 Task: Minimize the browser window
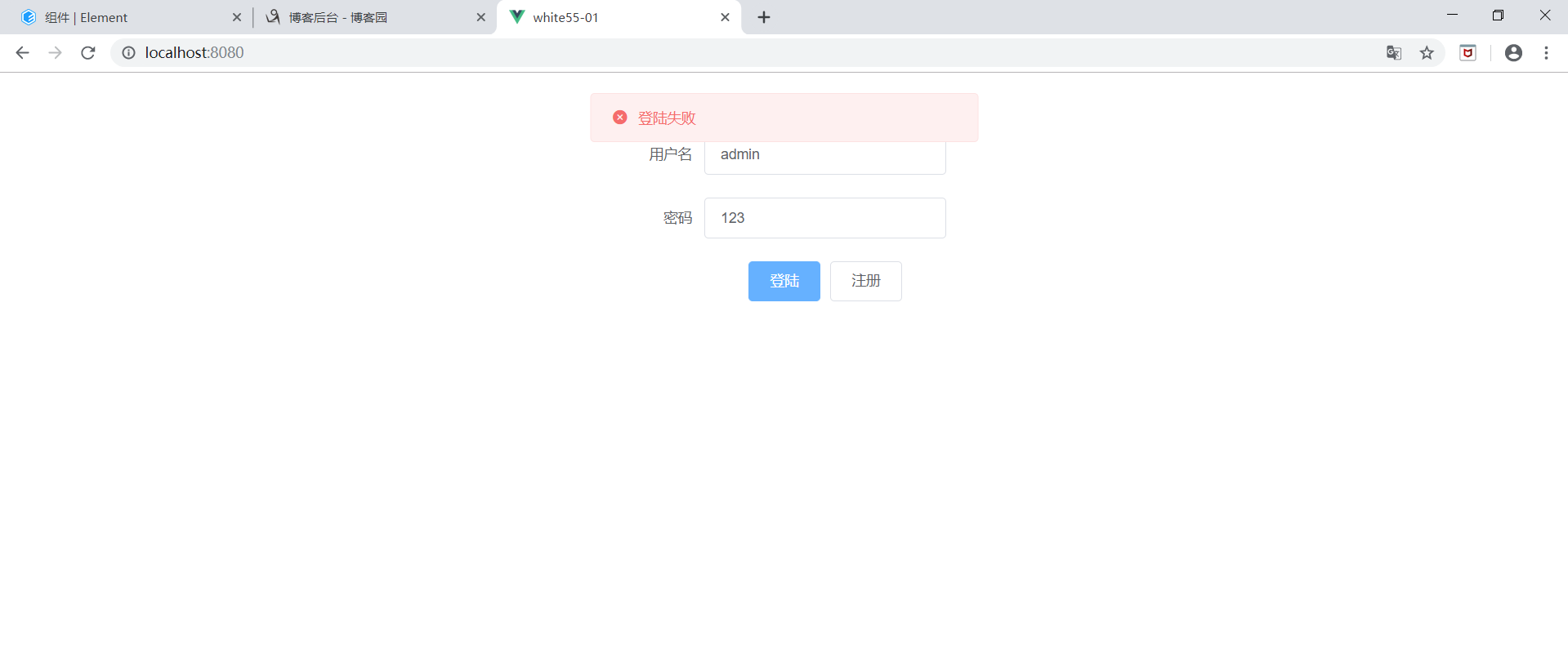click(1452, 16)
